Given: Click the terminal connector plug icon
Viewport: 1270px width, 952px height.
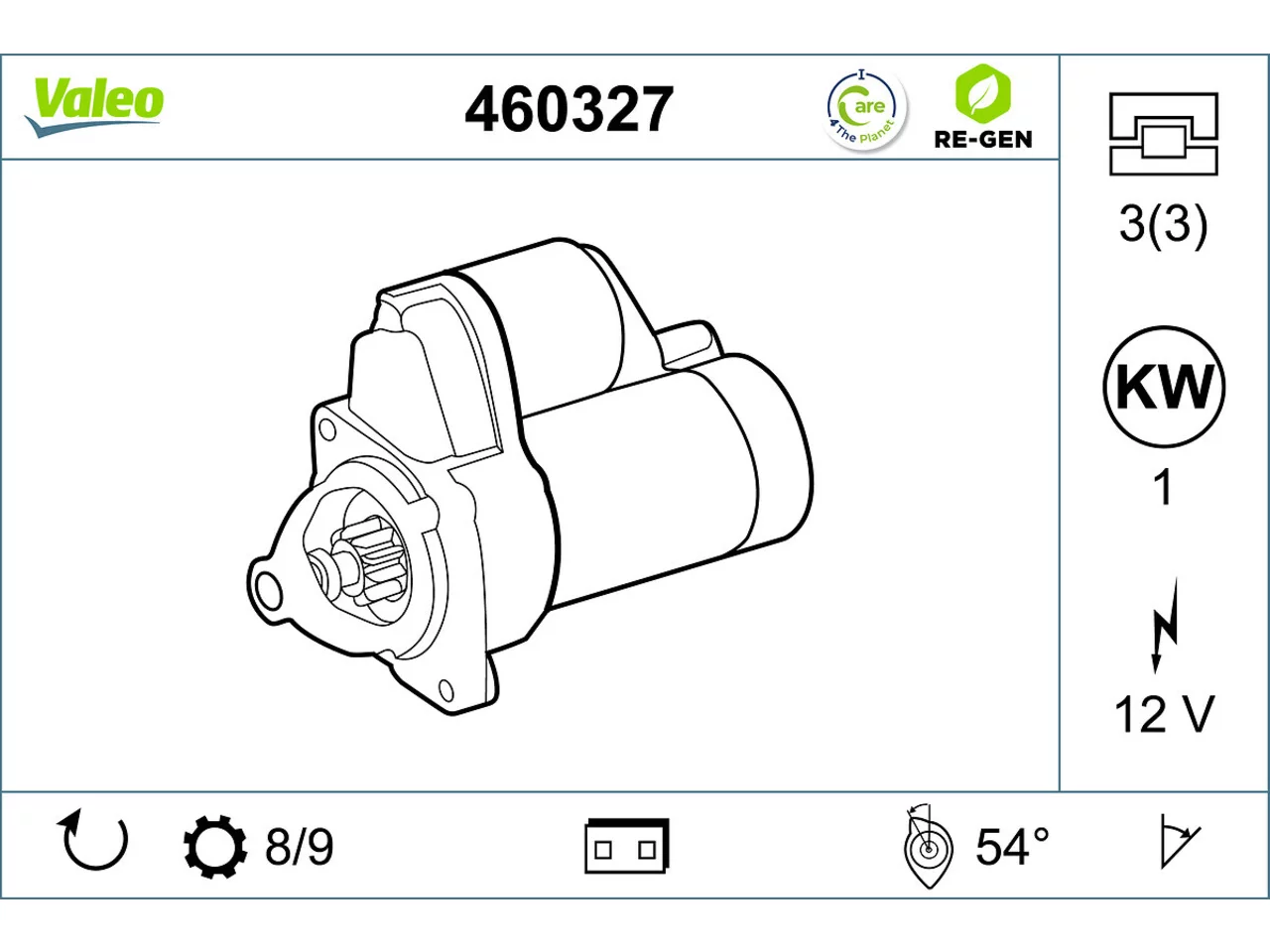Looking at the screenshot, I should coord(626,846).
